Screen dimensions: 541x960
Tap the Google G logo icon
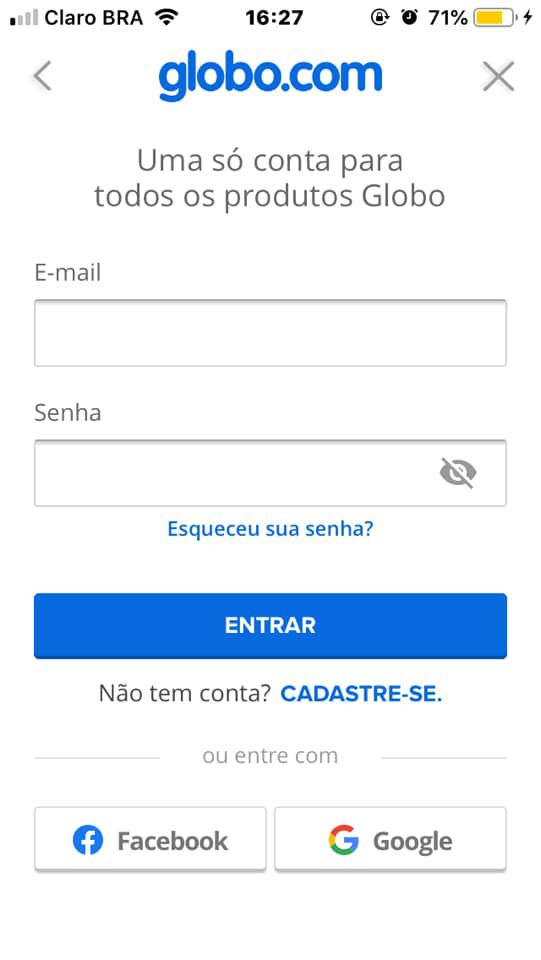click(343, 840)
